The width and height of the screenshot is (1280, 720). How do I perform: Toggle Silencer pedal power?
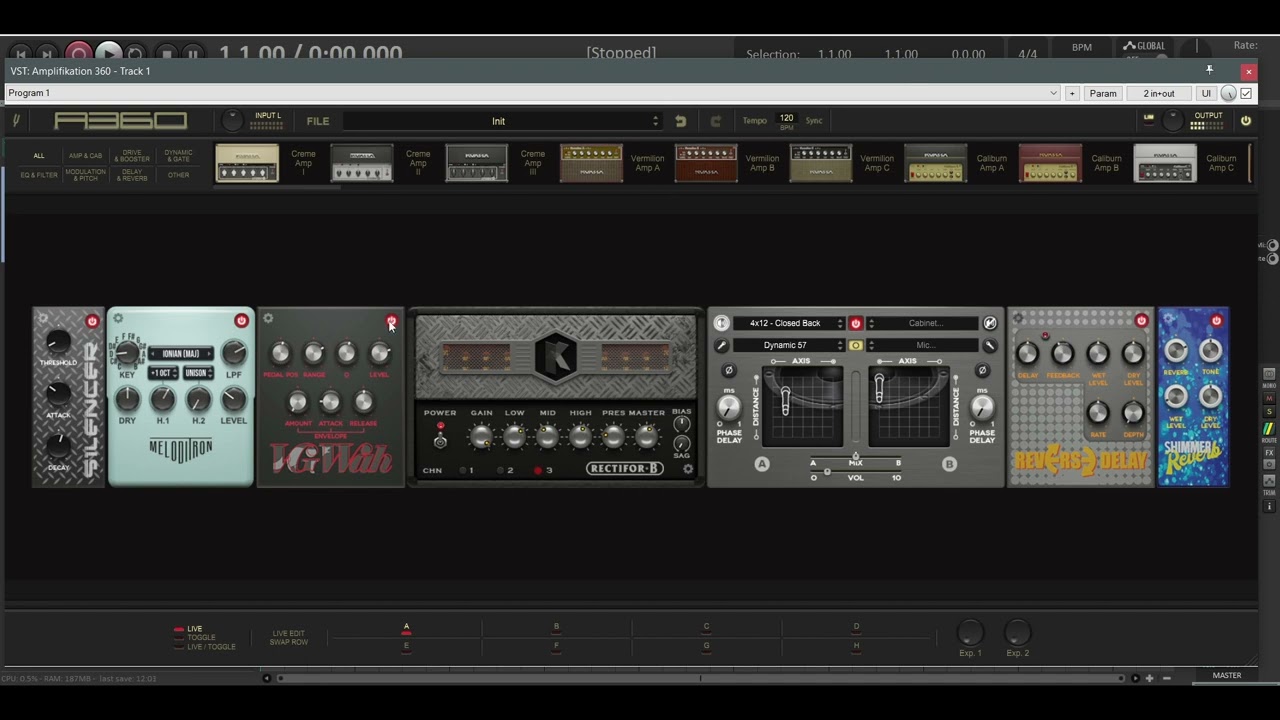[92, 321]
